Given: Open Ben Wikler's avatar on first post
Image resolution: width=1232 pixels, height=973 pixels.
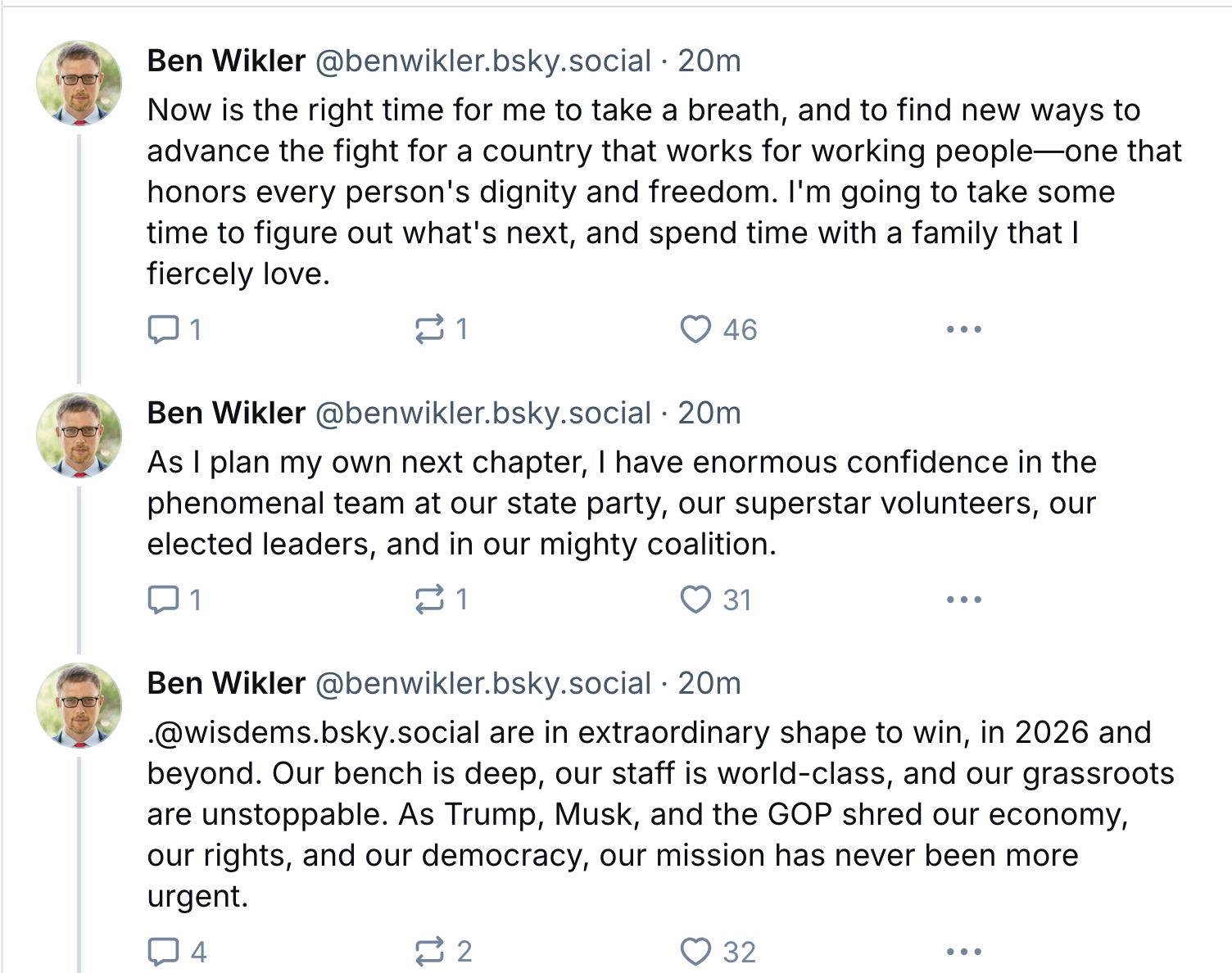Looking at the screenshot, I should (79, 83).
